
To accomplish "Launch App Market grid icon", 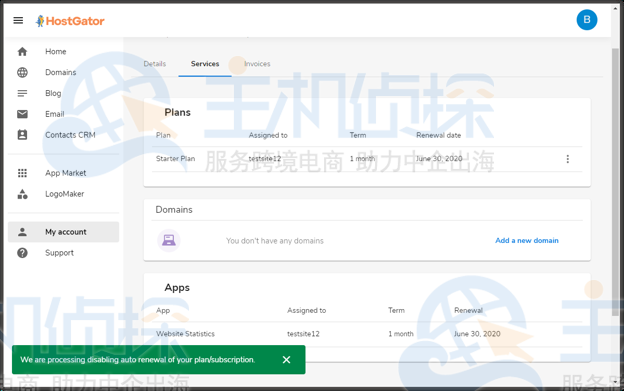I will (x=22, y=173).
